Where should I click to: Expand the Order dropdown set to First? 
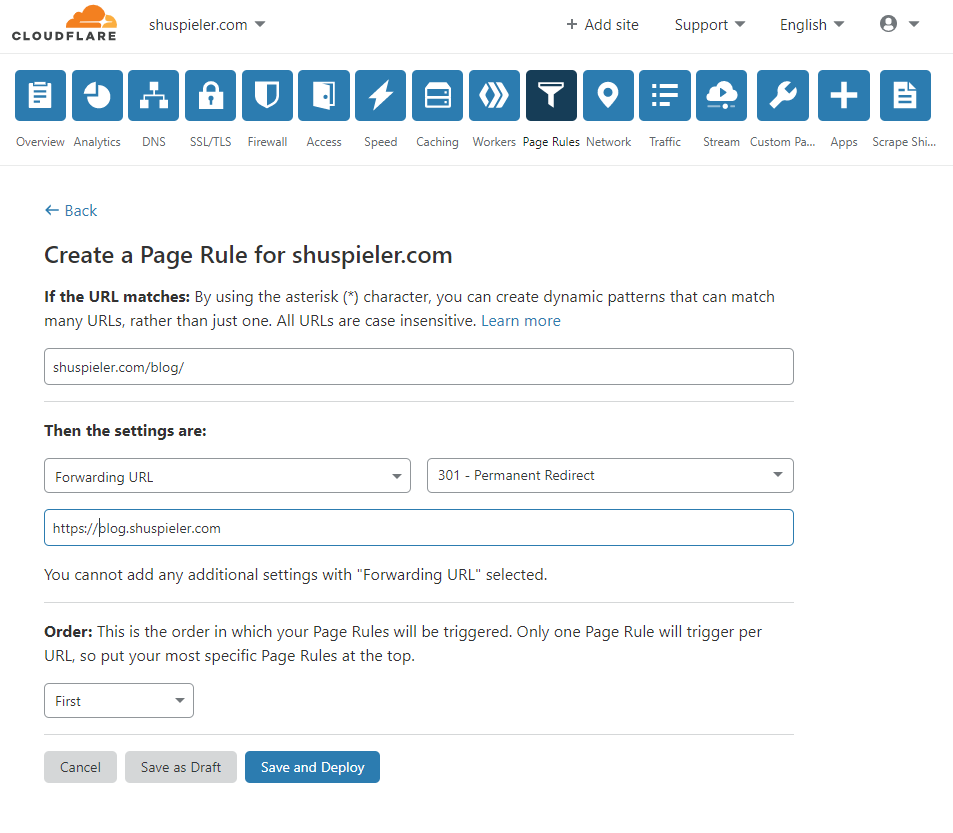pos(119,701)
